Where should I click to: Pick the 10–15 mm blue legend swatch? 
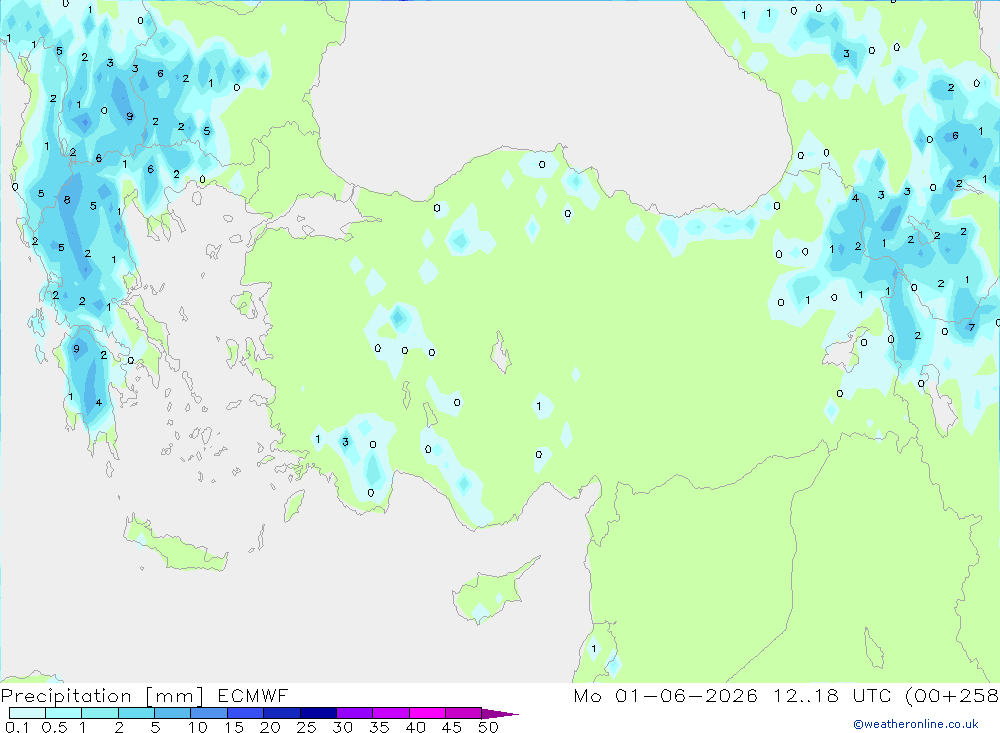tap(209, 713)
